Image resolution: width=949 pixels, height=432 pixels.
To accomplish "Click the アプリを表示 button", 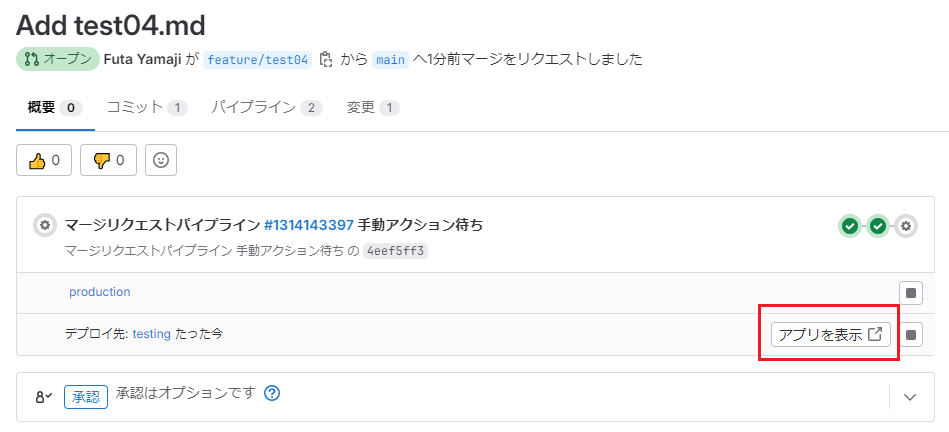I will [830, 335].
